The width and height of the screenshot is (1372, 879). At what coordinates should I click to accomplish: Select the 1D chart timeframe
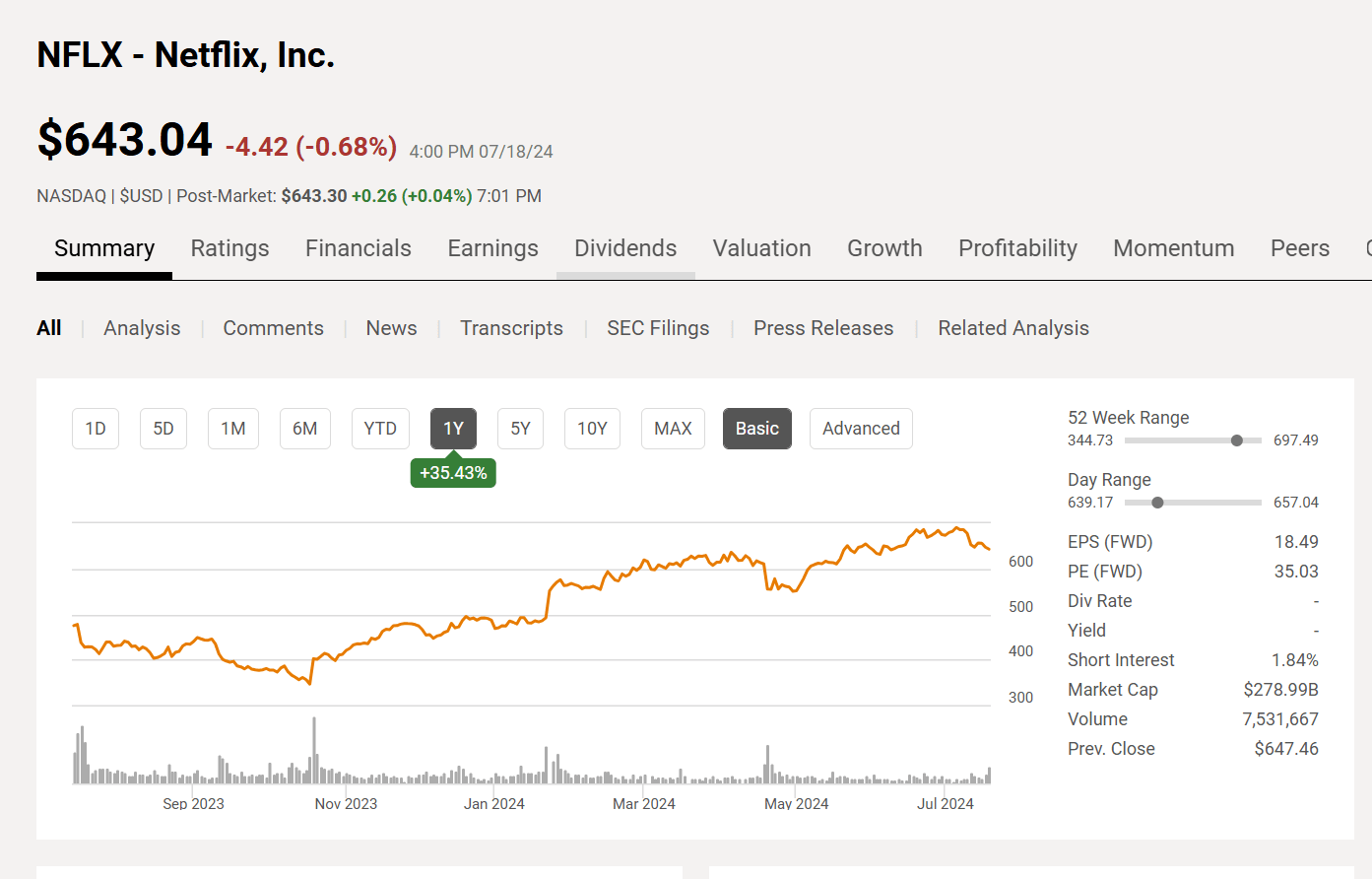95,429
